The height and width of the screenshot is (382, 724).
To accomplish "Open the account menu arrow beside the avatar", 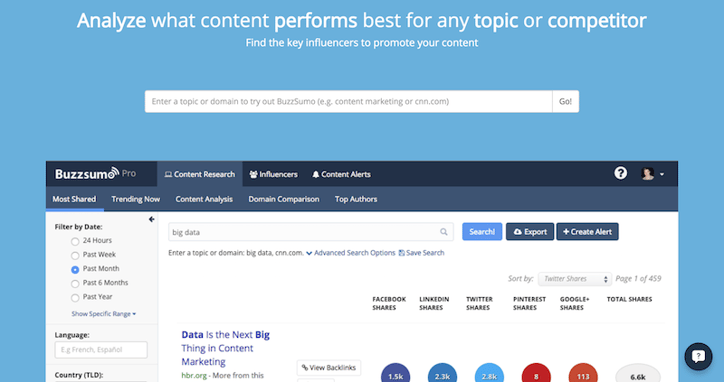I will (662, 174).
